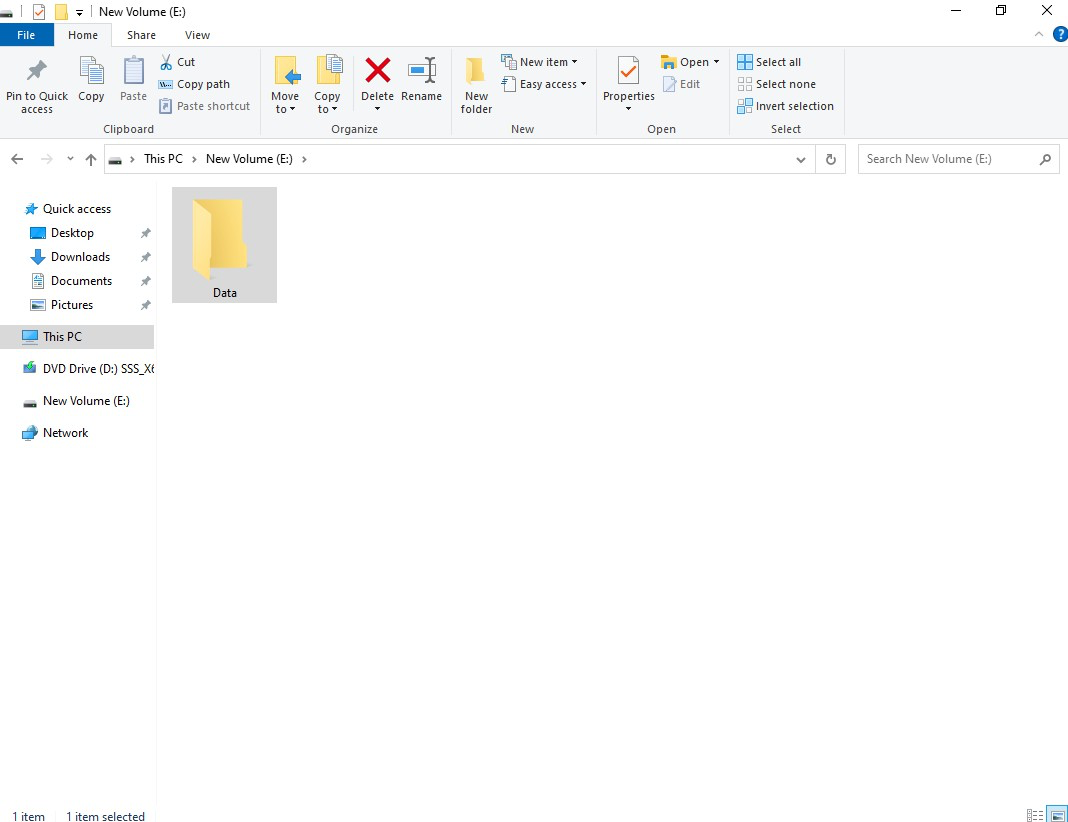Expand the Properties dropdown arrow
Screen dimensions: 1068x822
click(629, 109)
